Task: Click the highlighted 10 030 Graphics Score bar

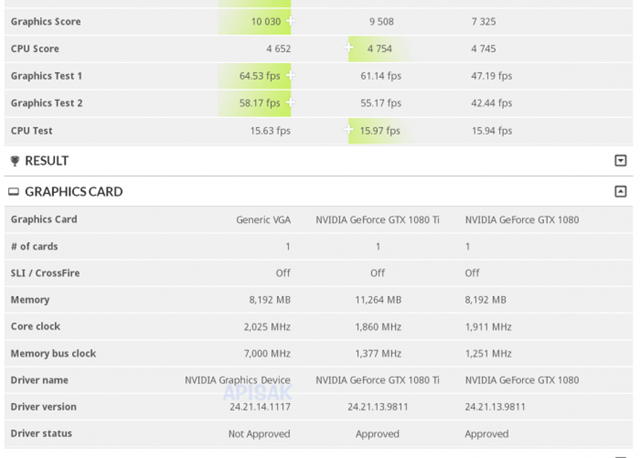Action: (254, 21)
